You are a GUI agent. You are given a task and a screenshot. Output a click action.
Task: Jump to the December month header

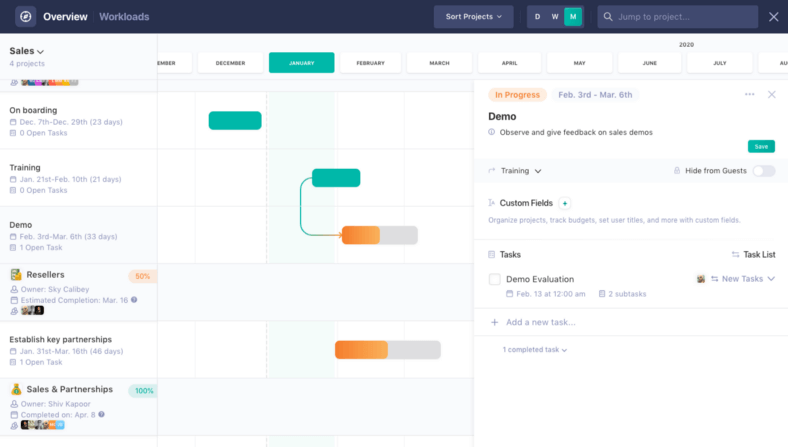tap(230, 63)
